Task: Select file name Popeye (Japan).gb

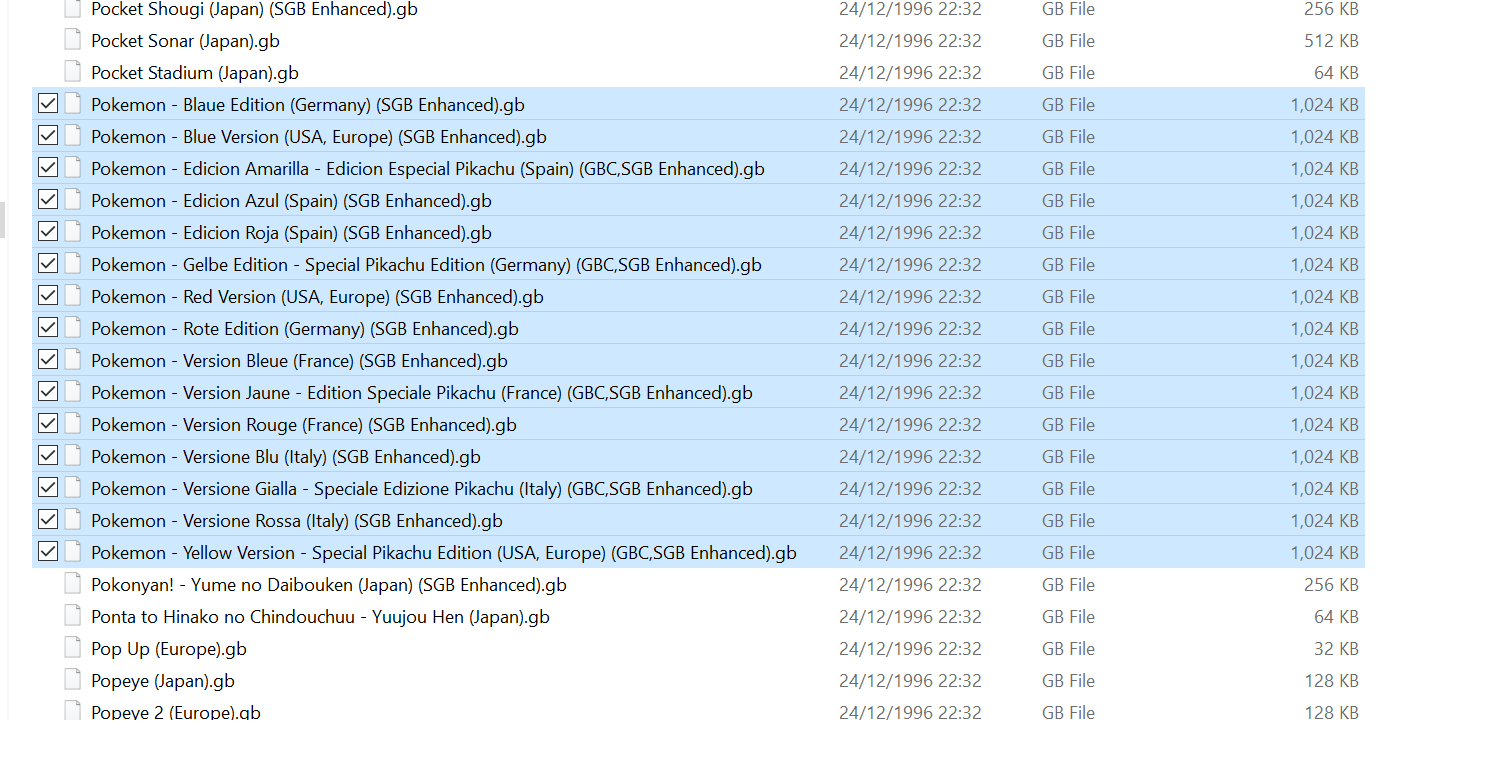Action: point(163,681)
